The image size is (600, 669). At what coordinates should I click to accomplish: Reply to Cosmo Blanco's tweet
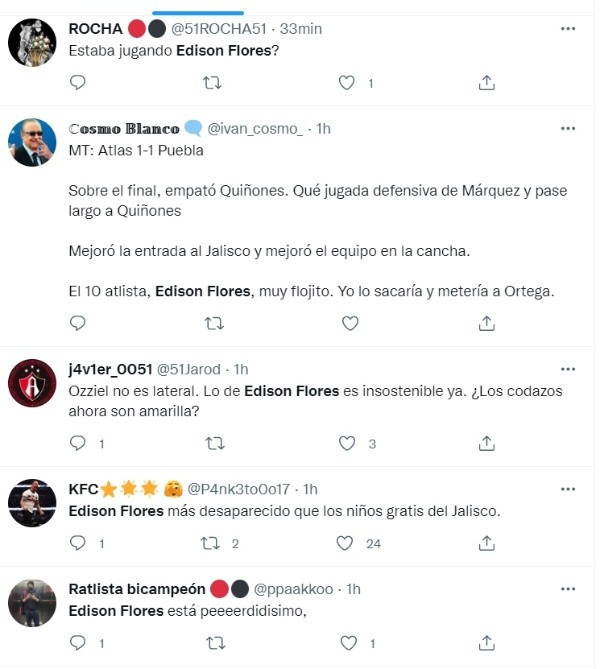point(78,323)
